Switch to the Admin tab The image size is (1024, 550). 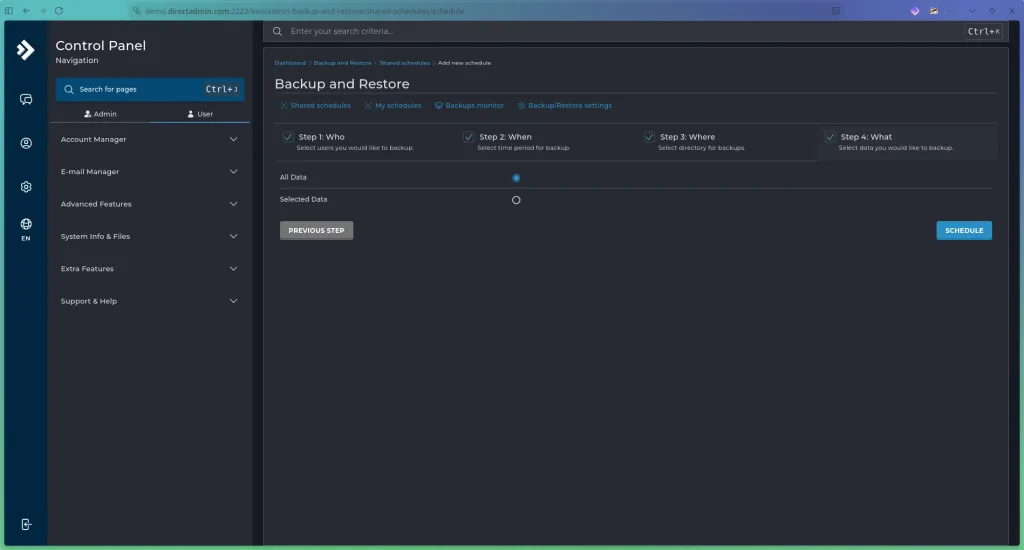click(x=100, y=114)
